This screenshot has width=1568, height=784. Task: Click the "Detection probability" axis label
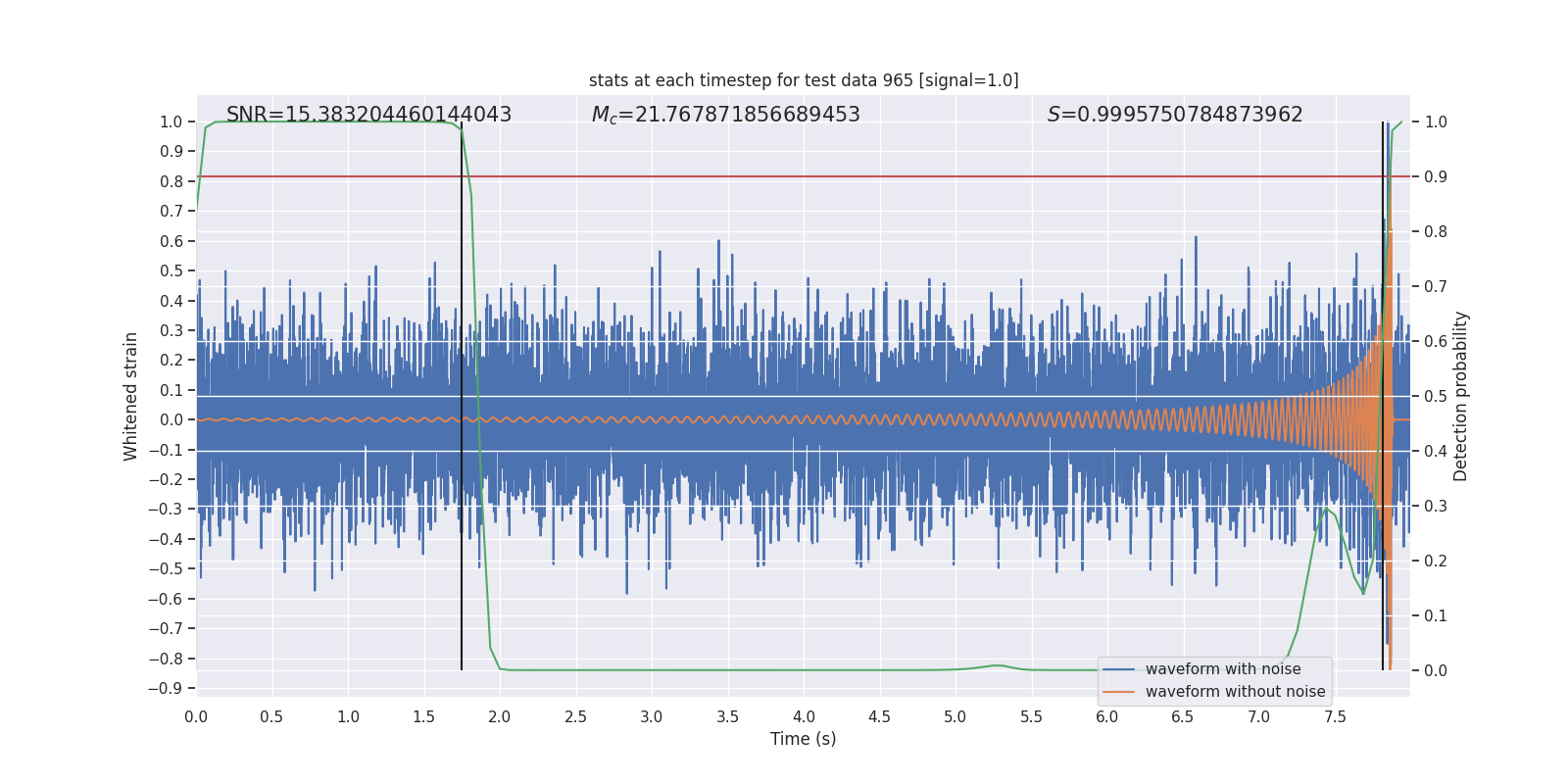pos(1461,396)
